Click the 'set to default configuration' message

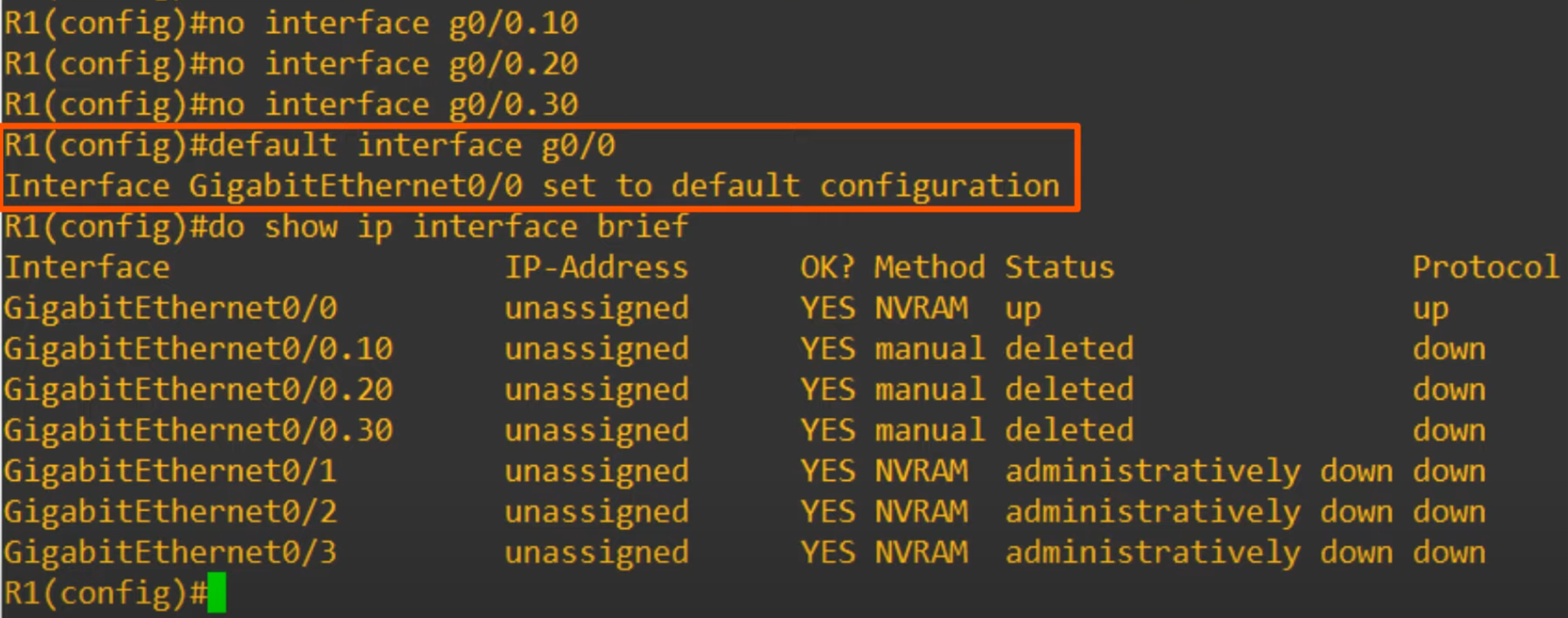point(800,186)
